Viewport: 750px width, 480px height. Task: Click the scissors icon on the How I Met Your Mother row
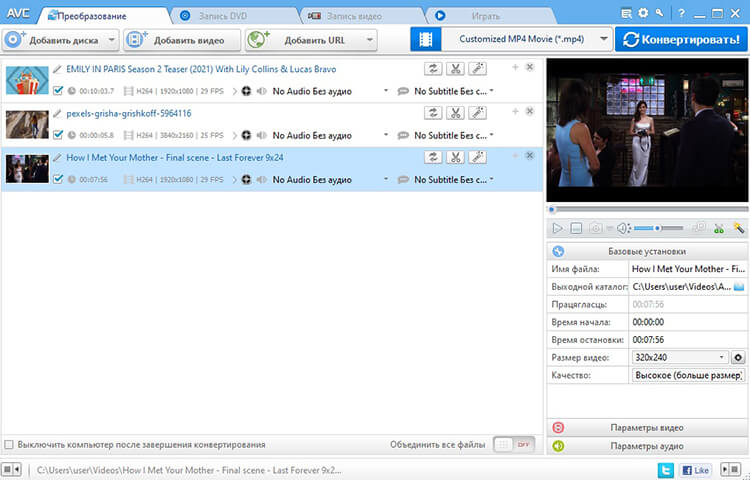455,157
